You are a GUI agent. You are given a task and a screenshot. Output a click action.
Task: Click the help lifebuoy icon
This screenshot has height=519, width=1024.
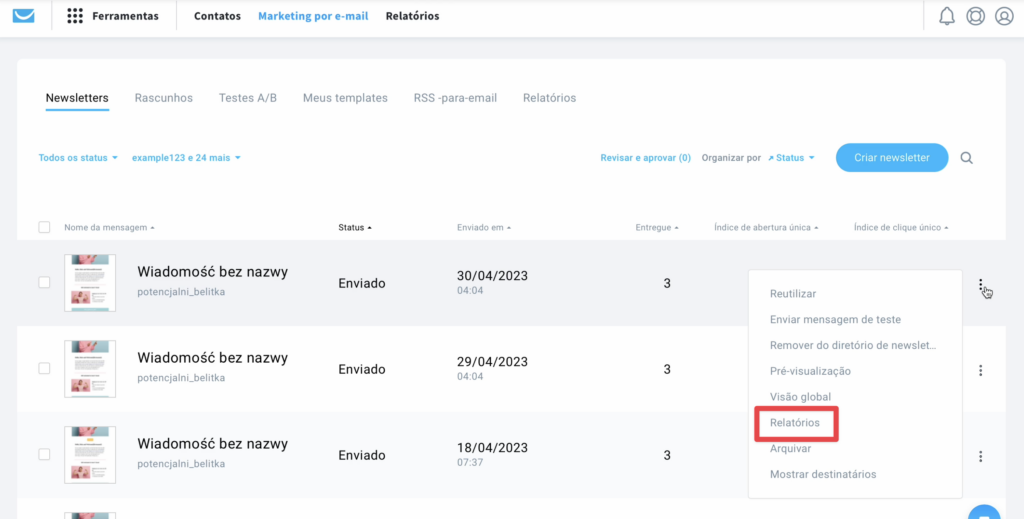pyautogui.click(x=975, y=16)
